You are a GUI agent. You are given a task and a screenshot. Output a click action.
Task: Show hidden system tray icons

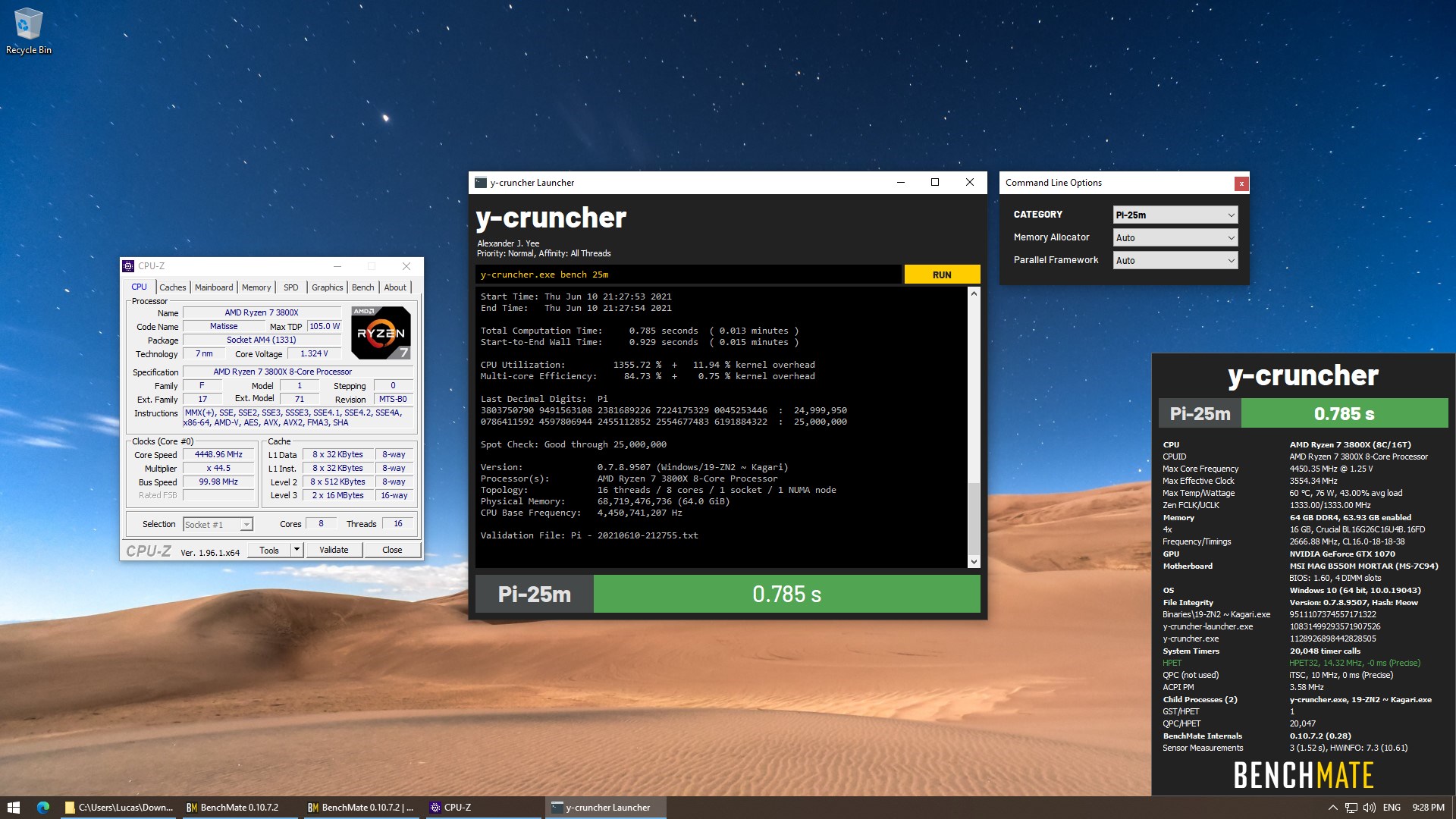[1332, 808]
